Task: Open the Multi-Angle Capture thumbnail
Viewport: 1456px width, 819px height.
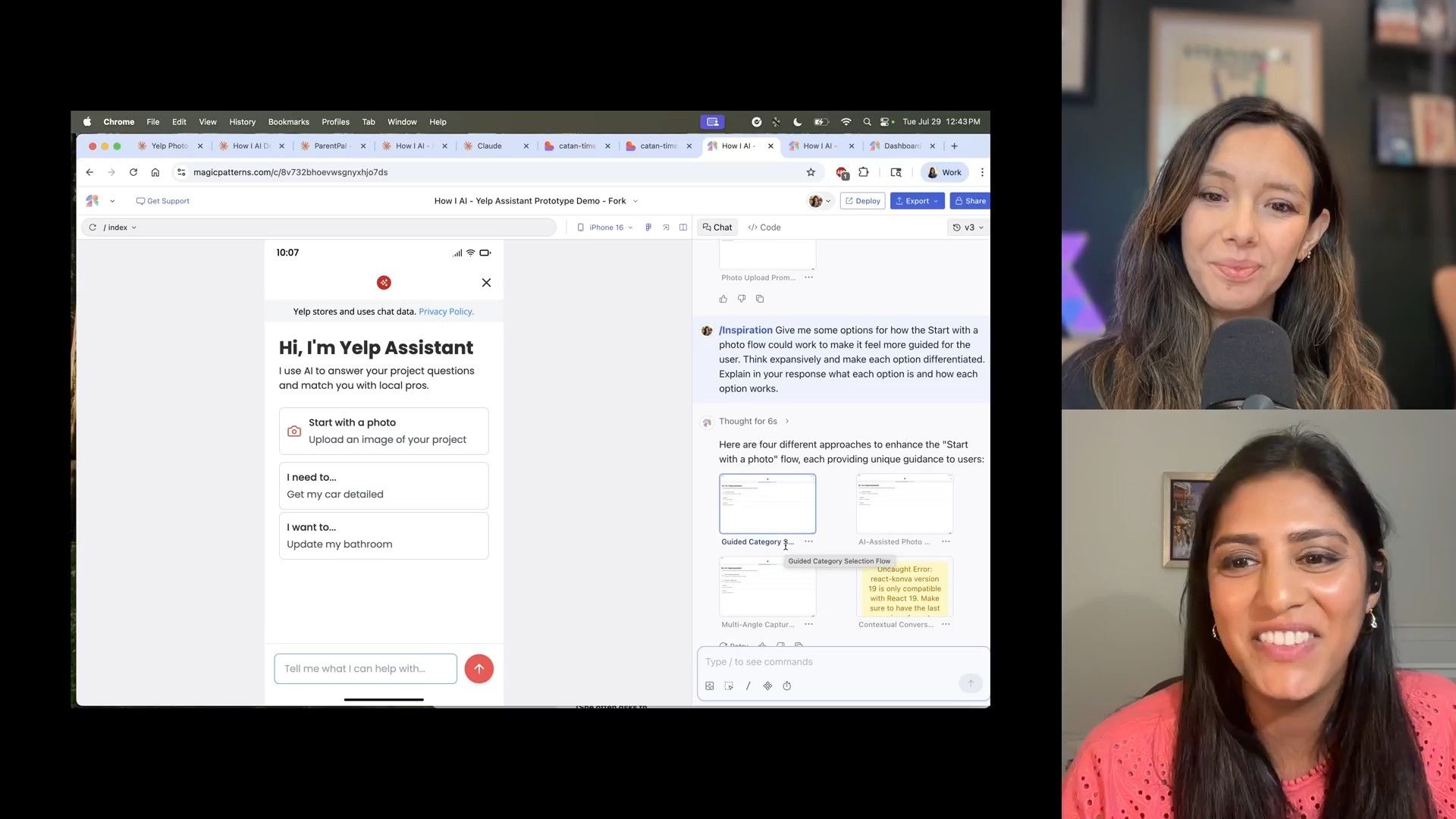Action: [x=767, y=587]
